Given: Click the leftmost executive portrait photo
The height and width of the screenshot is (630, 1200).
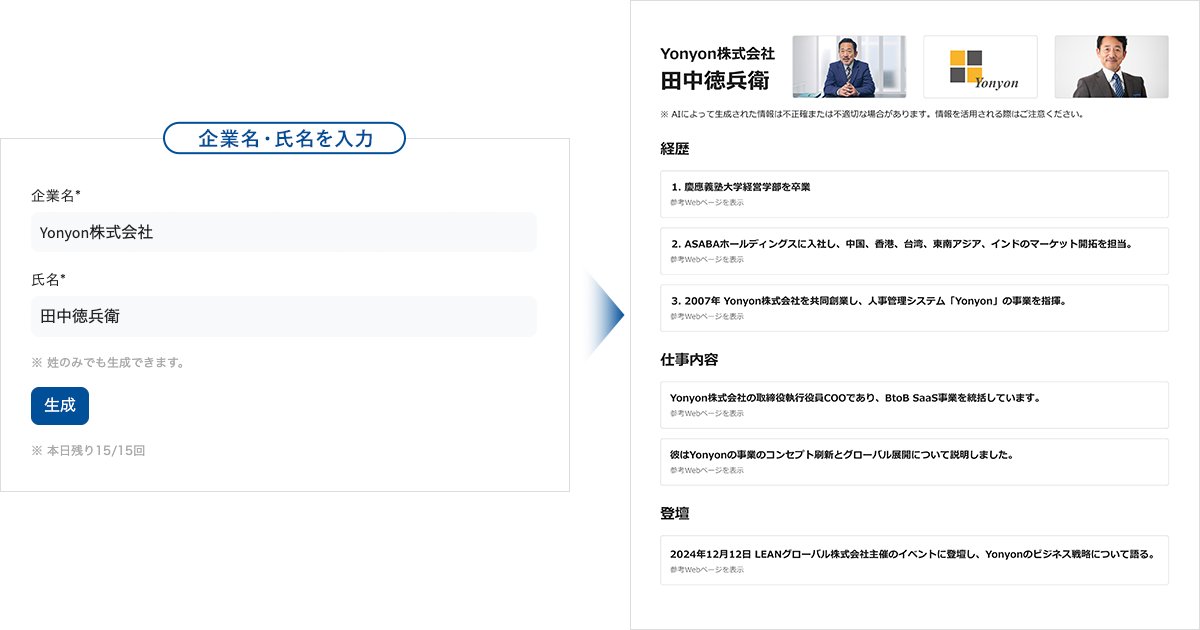Looking at the screenshot, I should pyautogui.click(x=849, y=65).
